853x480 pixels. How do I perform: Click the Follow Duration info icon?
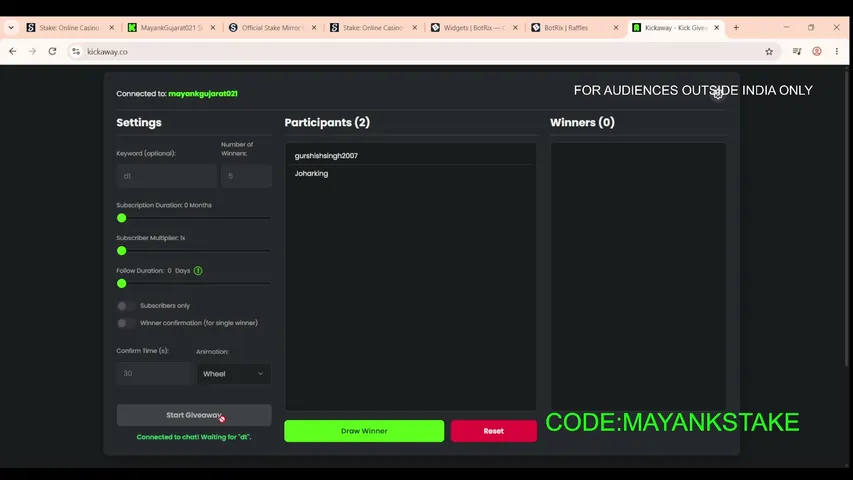(x=198, y=270)
